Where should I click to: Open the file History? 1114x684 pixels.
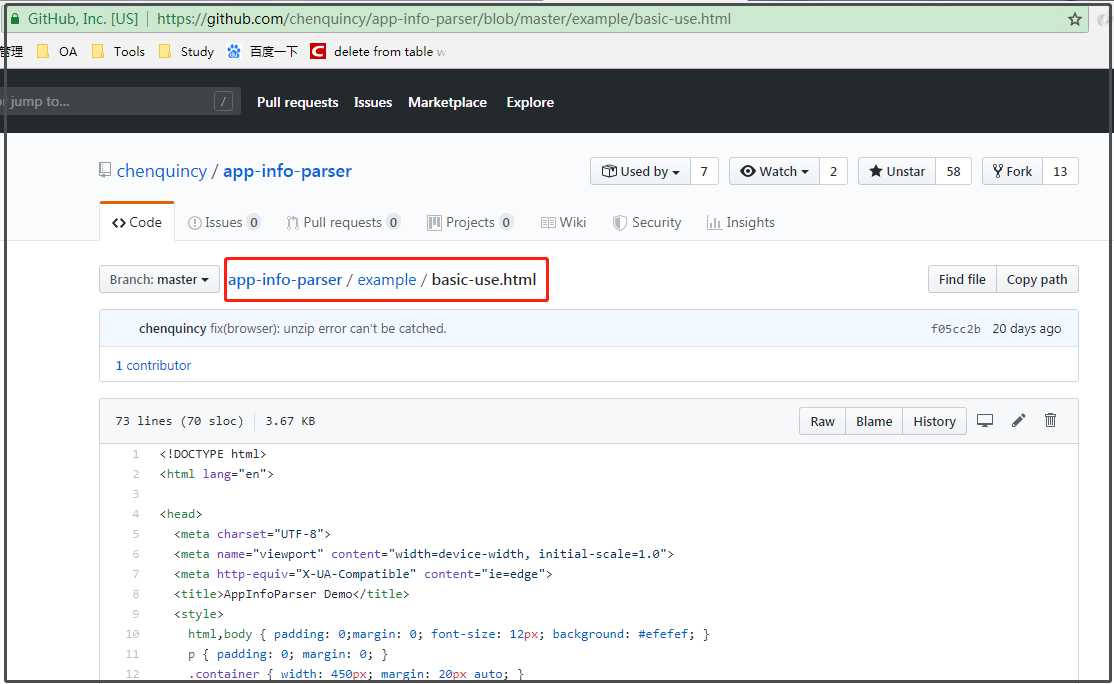pos(934,421)
